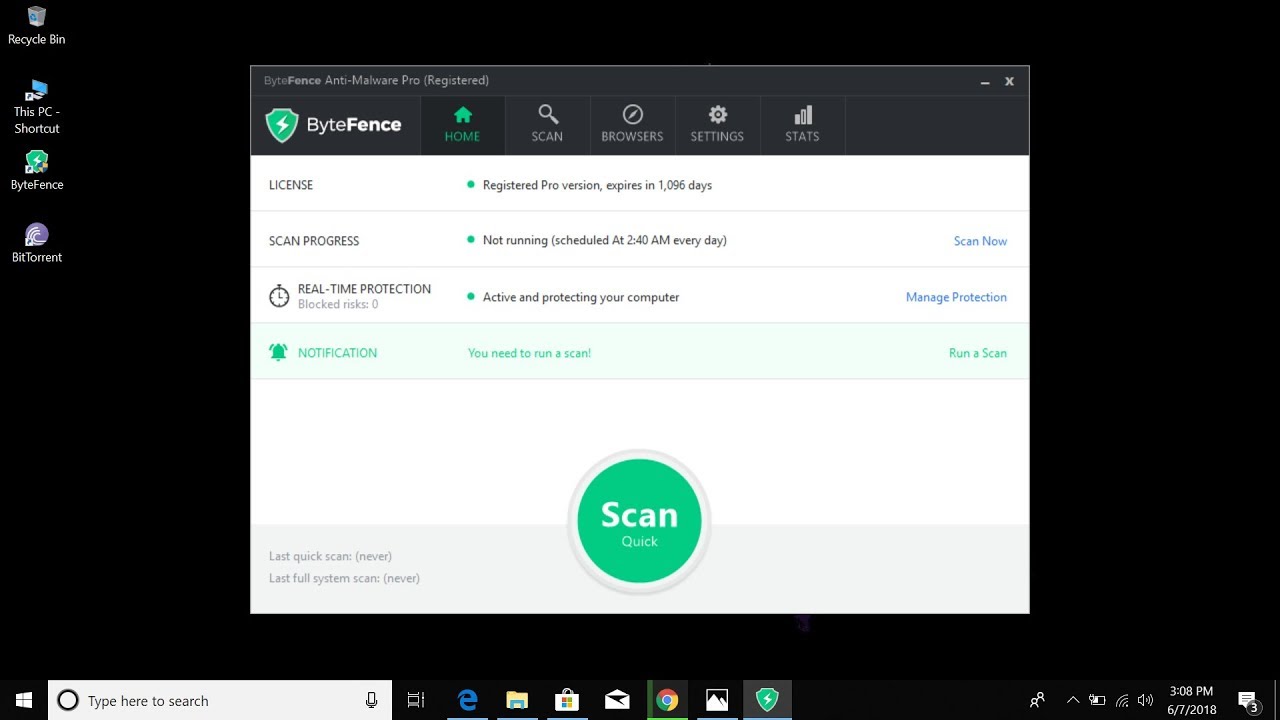1280x720 pixels.
Task: Click the ByteFence taskbar button
Action: pyautogui.click(x=767, y=701)
